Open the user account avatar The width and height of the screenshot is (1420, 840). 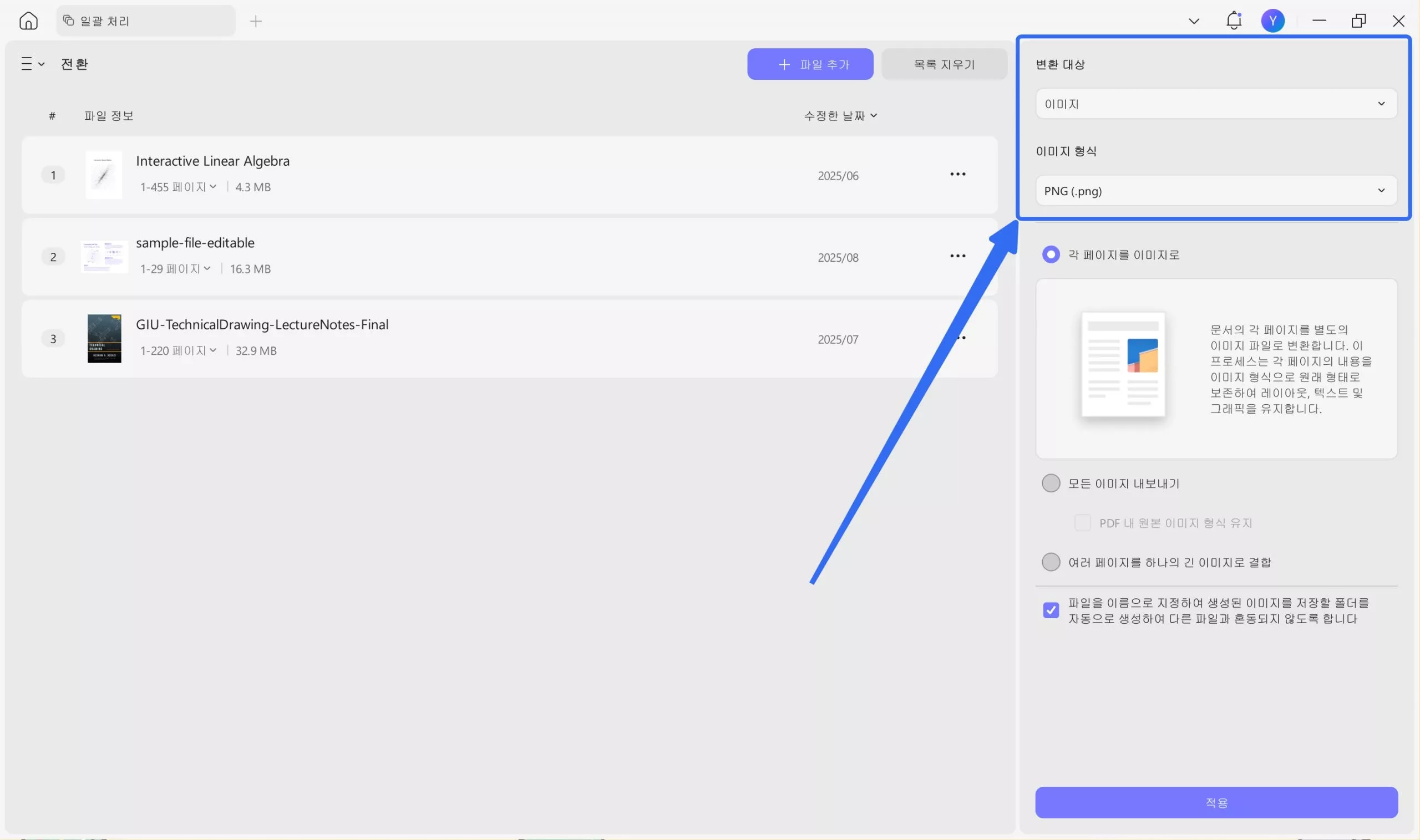pyautogui.click(x=1272, y=21)
